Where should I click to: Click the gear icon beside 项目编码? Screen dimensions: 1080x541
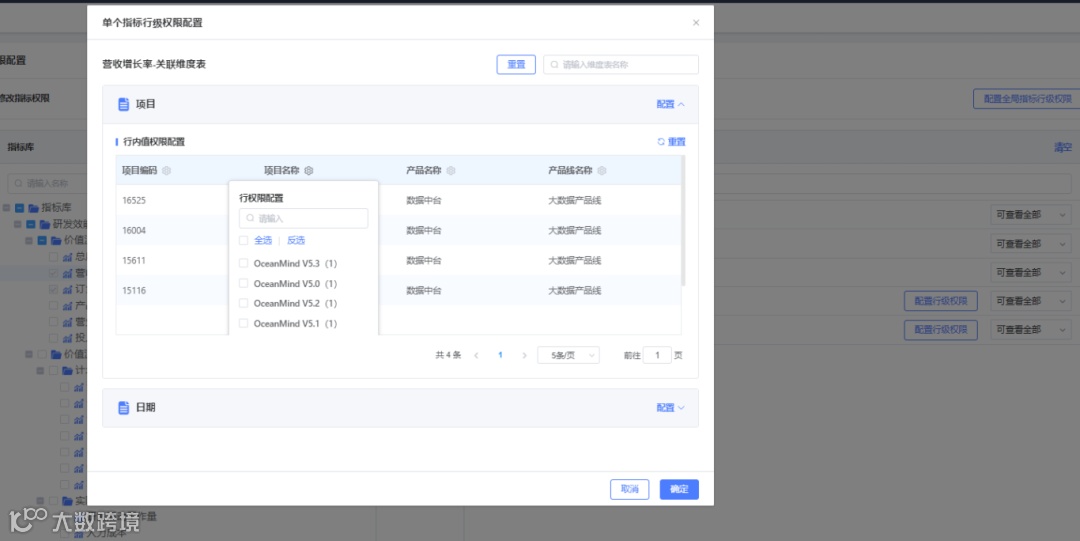(x=166, y=170)
